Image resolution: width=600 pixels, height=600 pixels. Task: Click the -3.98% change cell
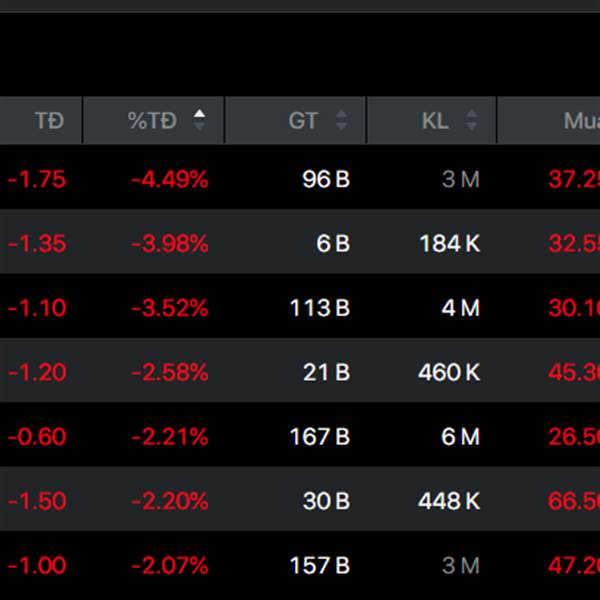pyautogui.click(x=170, y=243)
